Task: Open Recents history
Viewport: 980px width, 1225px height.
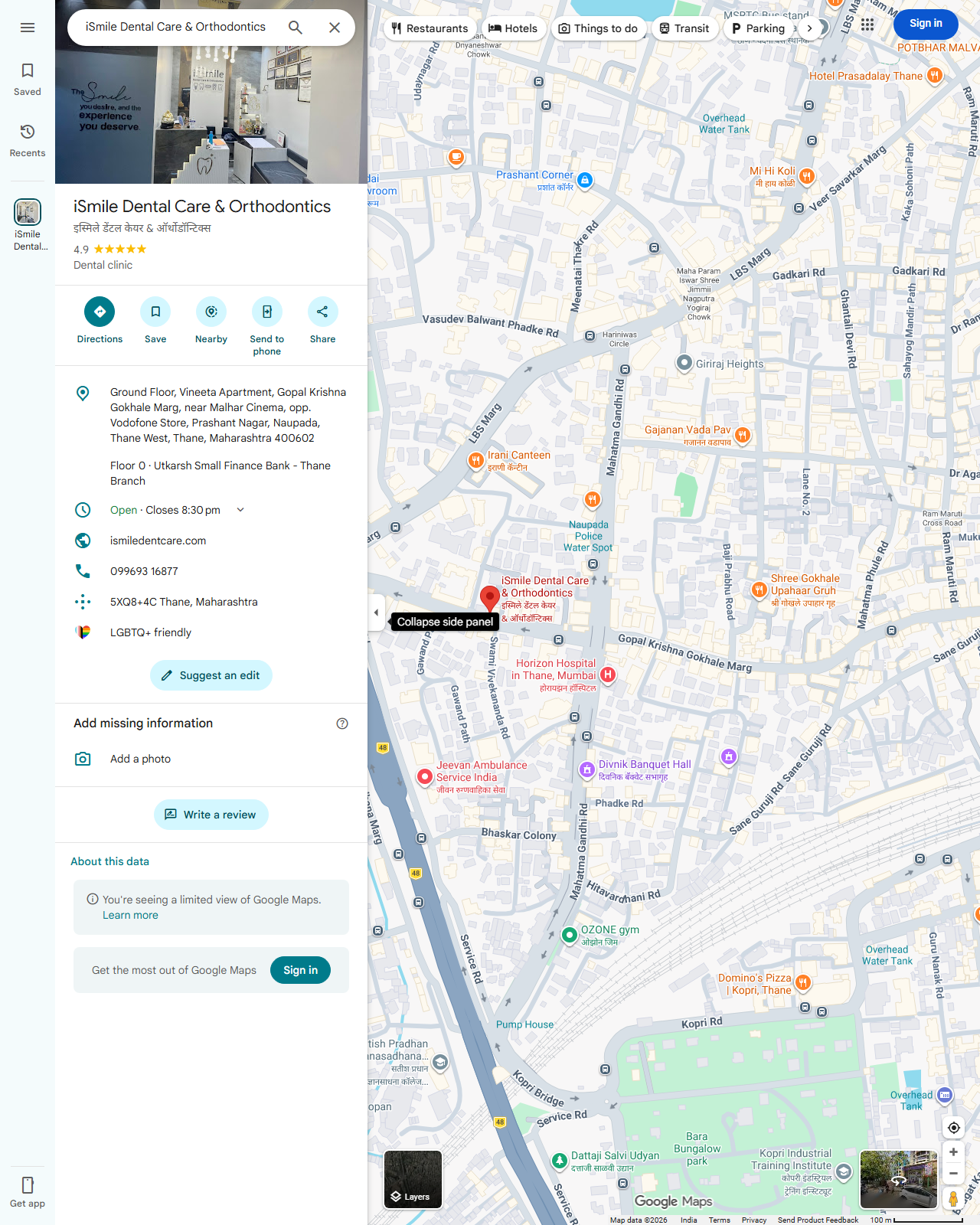Action: pos(28,141)
